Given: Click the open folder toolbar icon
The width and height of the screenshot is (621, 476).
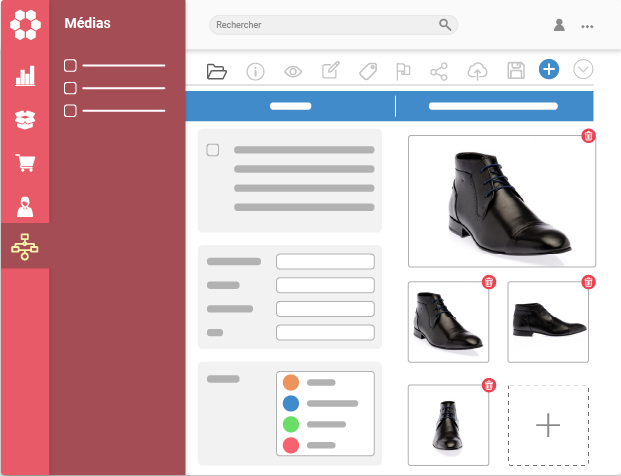Looking at the screenshot, I should click(x=217, y=72).
